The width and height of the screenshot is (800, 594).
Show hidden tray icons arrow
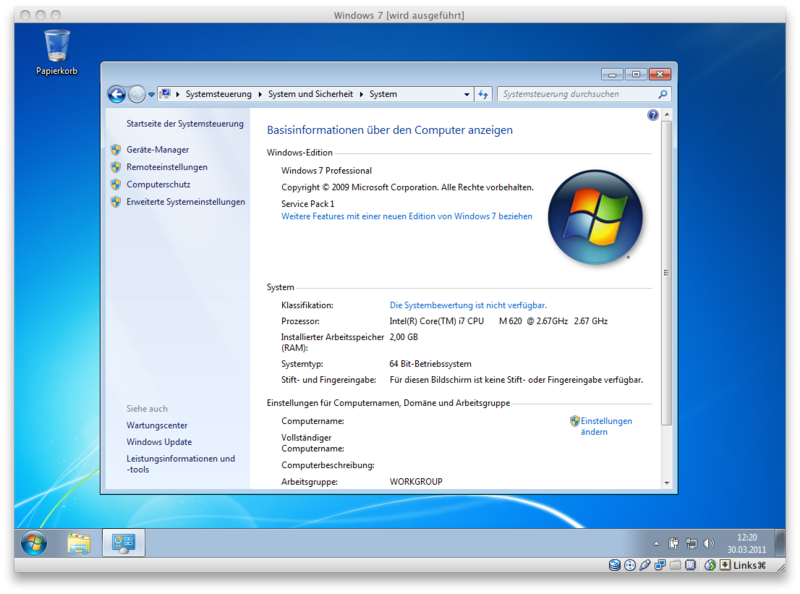pyautogui.click(x=657, y=544)
